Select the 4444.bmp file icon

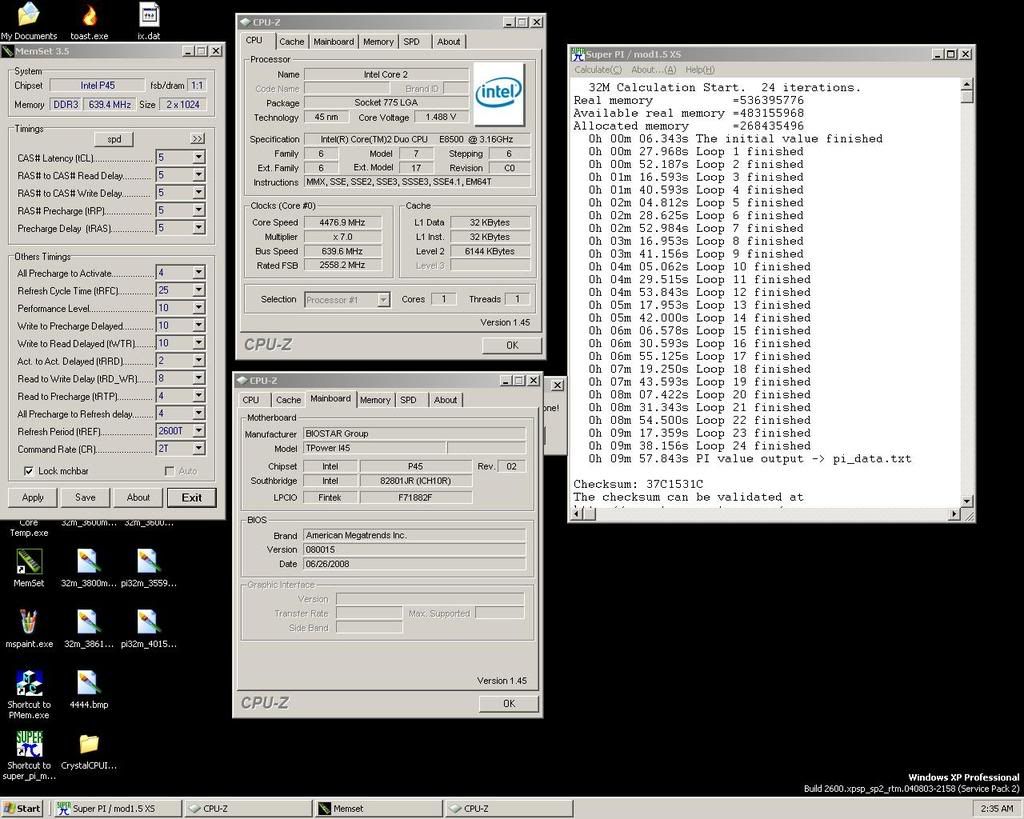(88, 683)
